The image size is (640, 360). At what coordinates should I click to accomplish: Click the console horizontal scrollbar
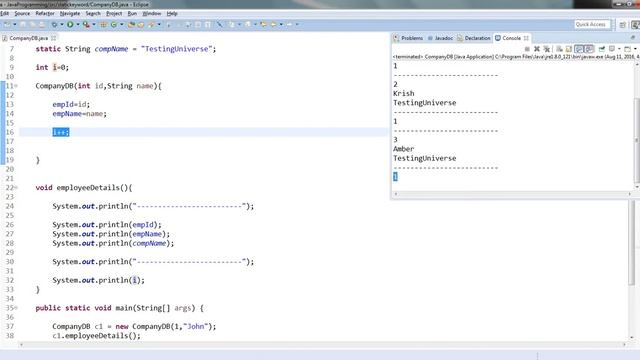tap(512, 194)
